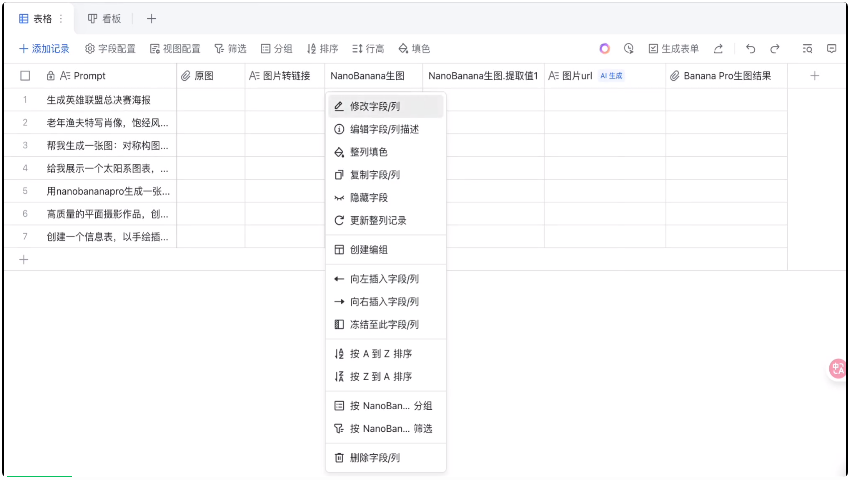This screenshot has width=849, height=480.
Task: Select row number 1
Action: pos(25,100)
